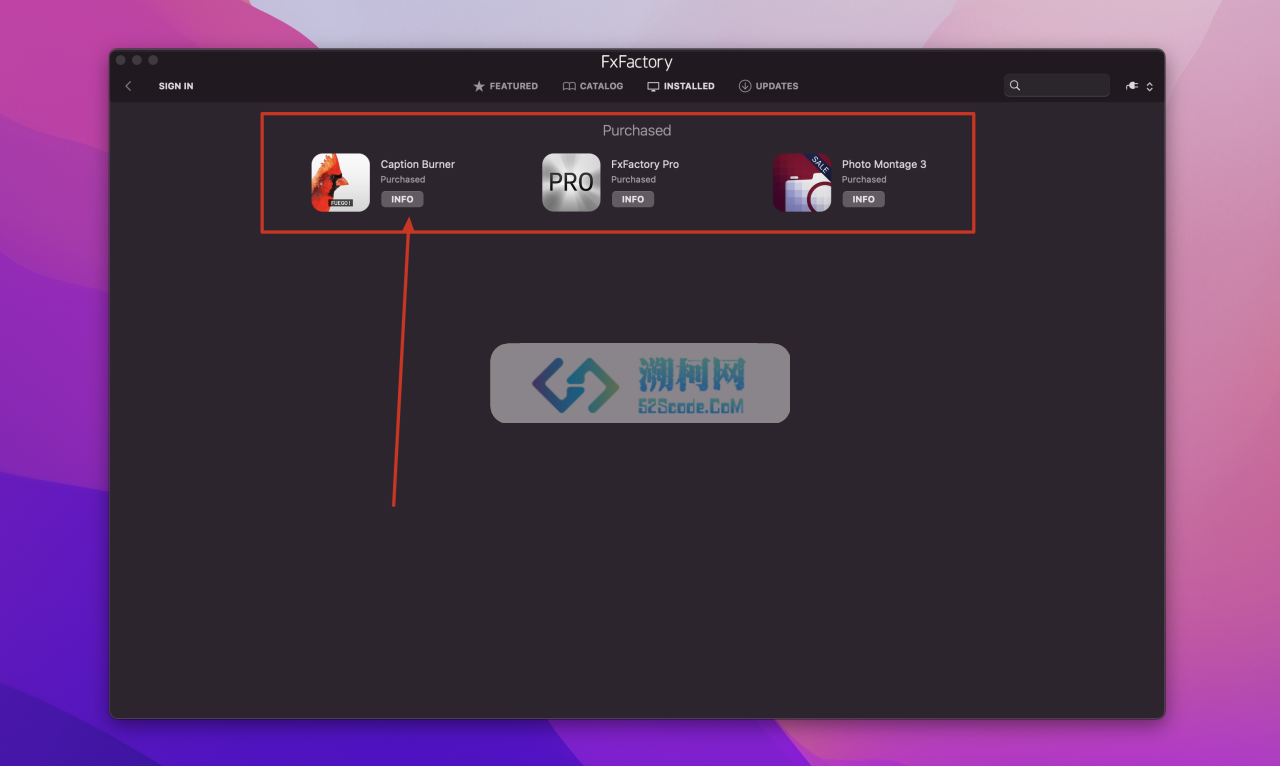Click the Purchased section heading
Screen dimensions: 1280x766
tap(637, 130)
